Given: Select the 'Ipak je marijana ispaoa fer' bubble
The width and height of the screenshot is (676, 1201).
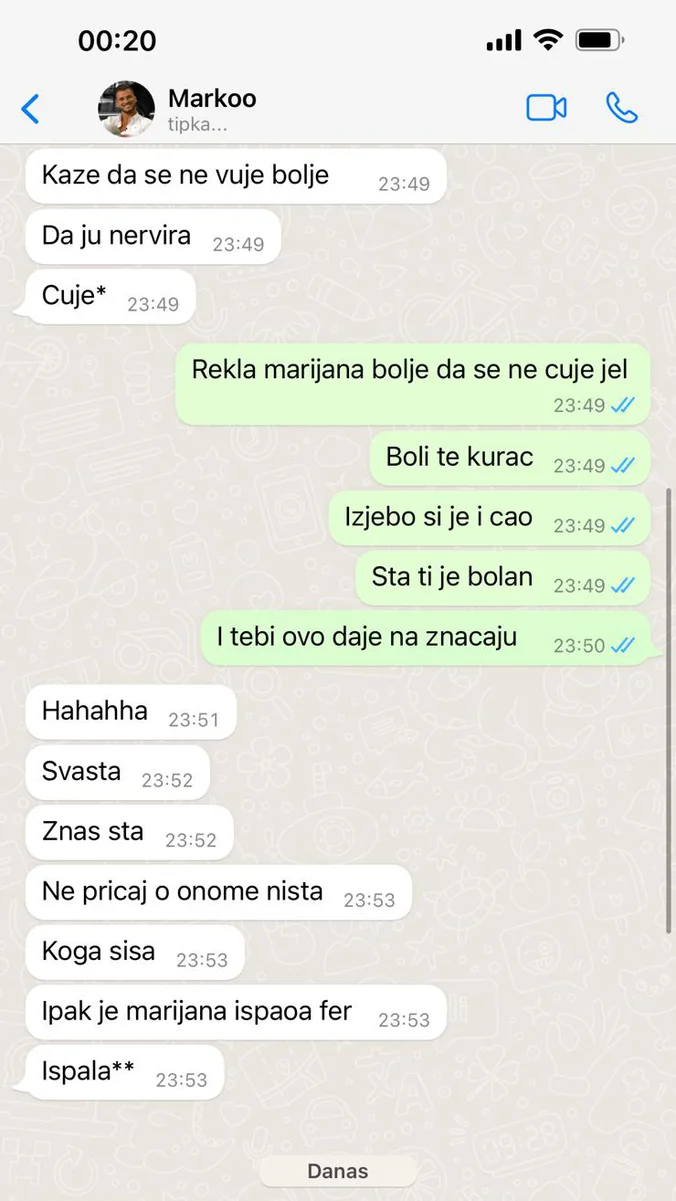Looking at the screenshot, I should (235, 1013).
